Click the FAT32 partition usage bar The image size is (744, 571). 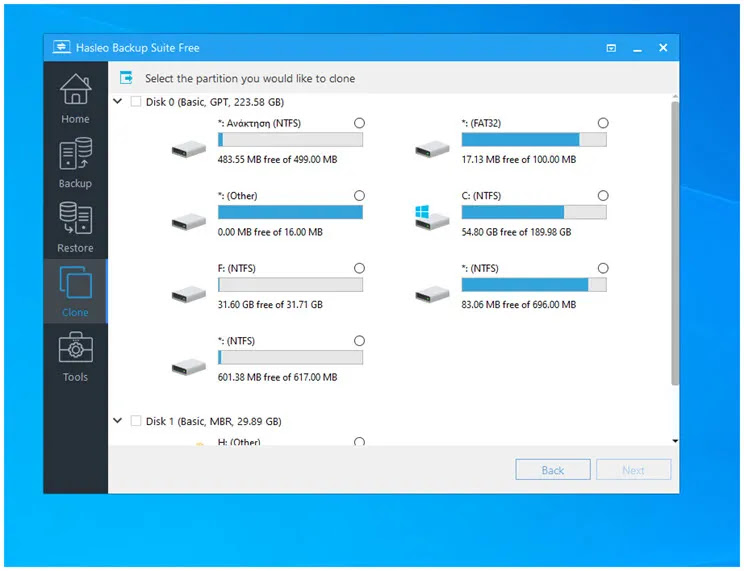coord(534,140)
